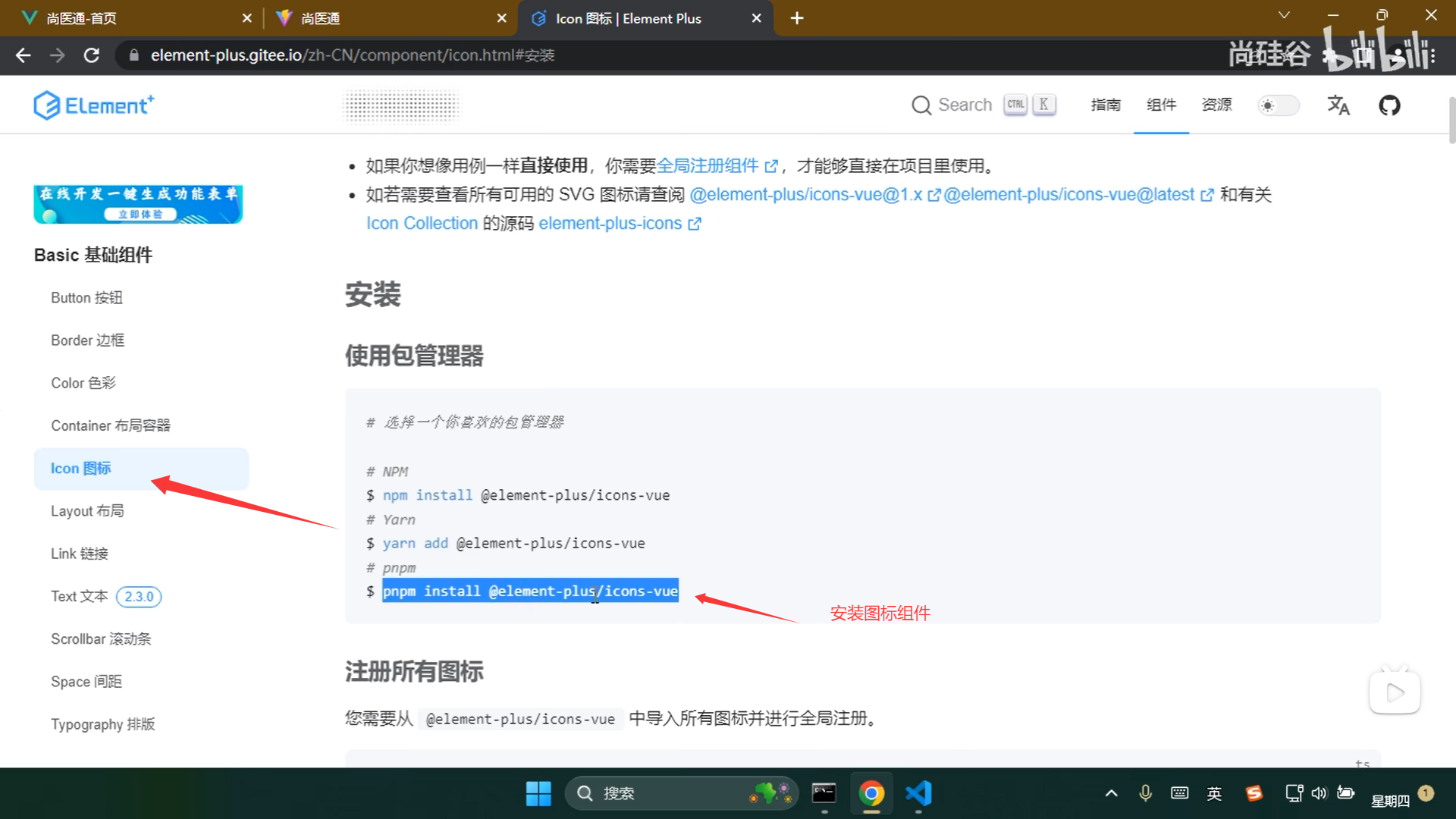1456x819 pixels.
Task: Click the microphone icon in system tray
Action: pos(1144,793)
